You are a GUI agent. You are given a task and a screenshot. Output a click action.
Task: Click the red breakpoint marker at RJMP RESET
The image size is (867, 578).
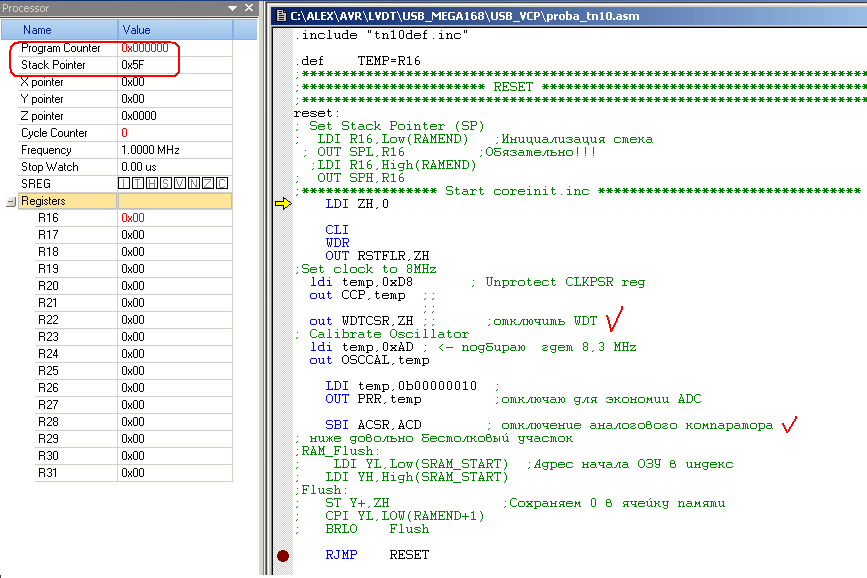tap(283, 555)
